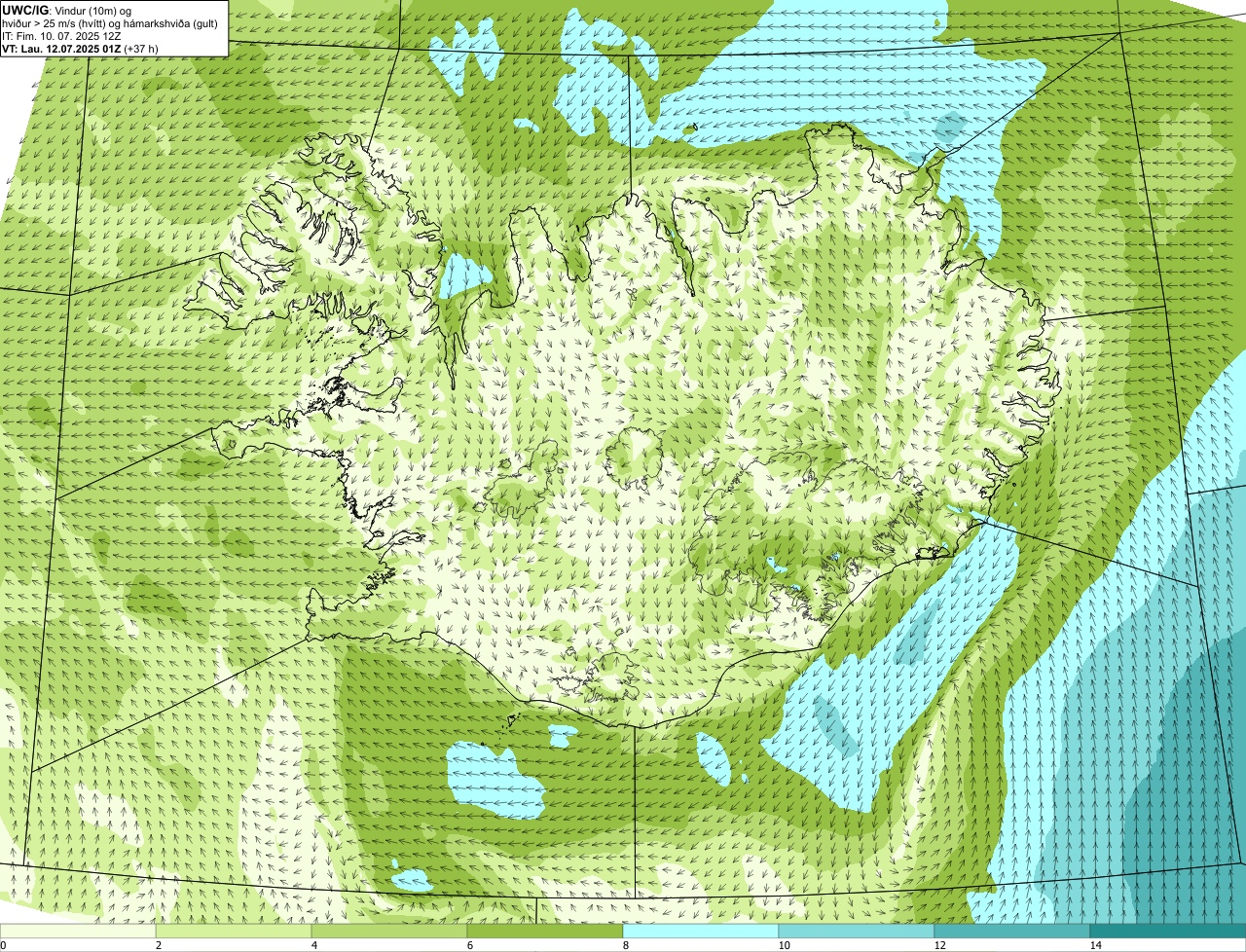Click the darkest teal swatch above 14 m/s

click(x=1168, y=931)
